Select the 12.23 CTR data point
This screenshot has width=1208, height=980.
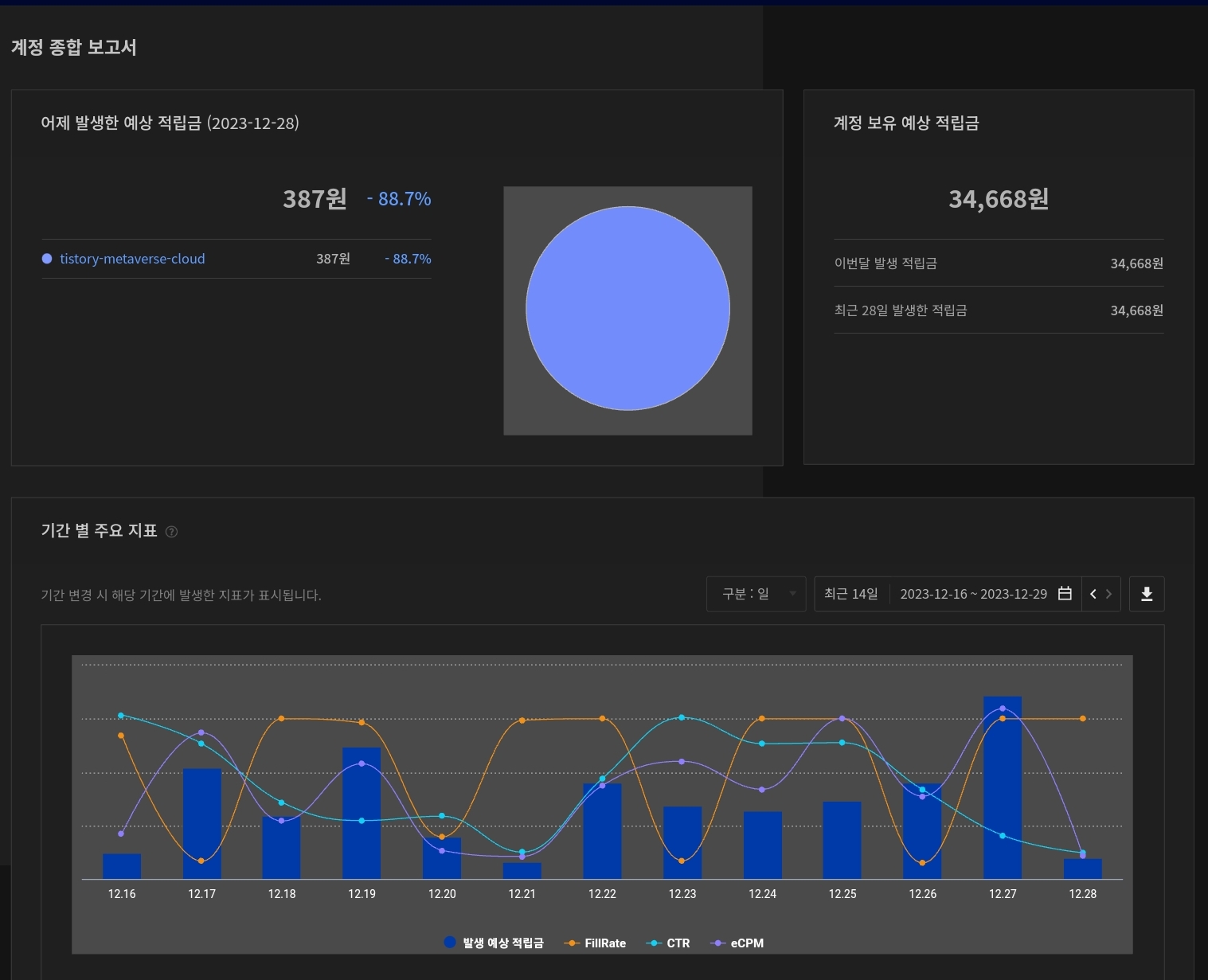(682, 717)
